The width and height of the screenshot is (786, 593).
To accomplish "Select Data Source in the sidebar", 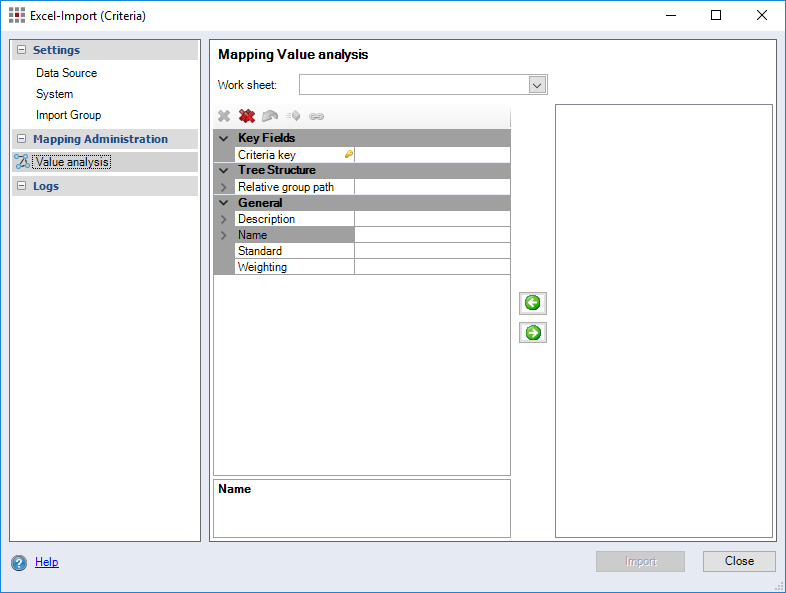I will pos(66,73).
